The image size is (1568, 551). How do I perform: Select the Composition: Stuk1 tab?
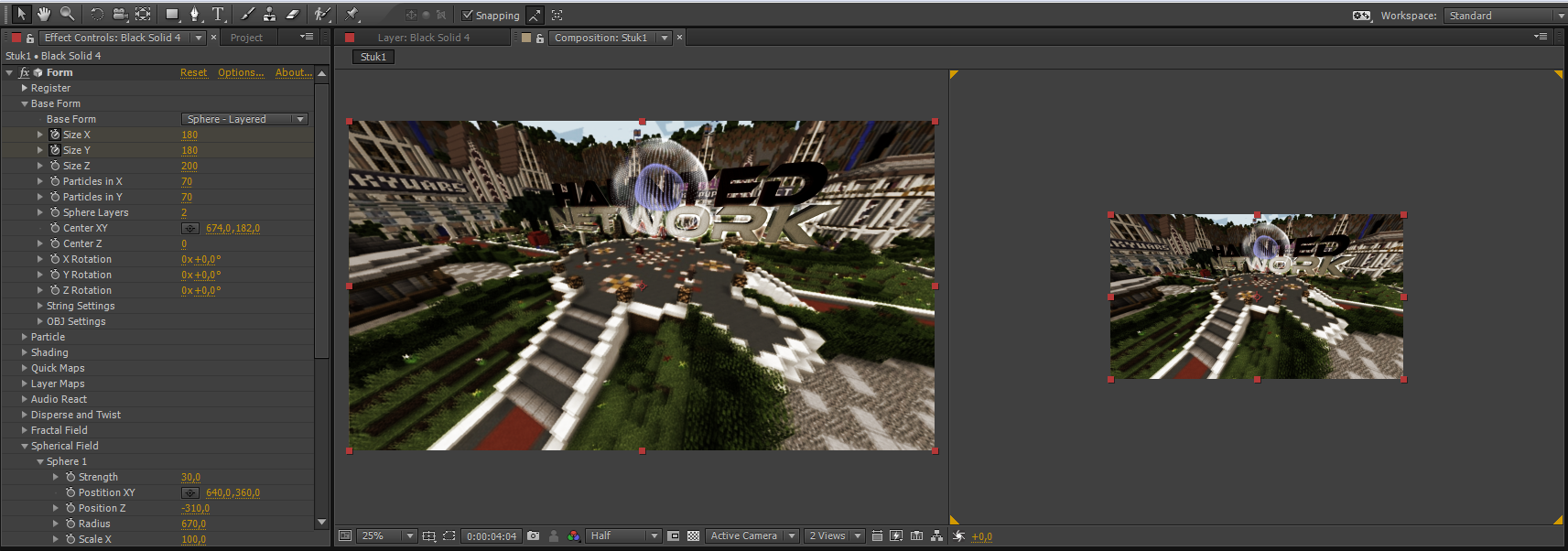coord(600,38)
